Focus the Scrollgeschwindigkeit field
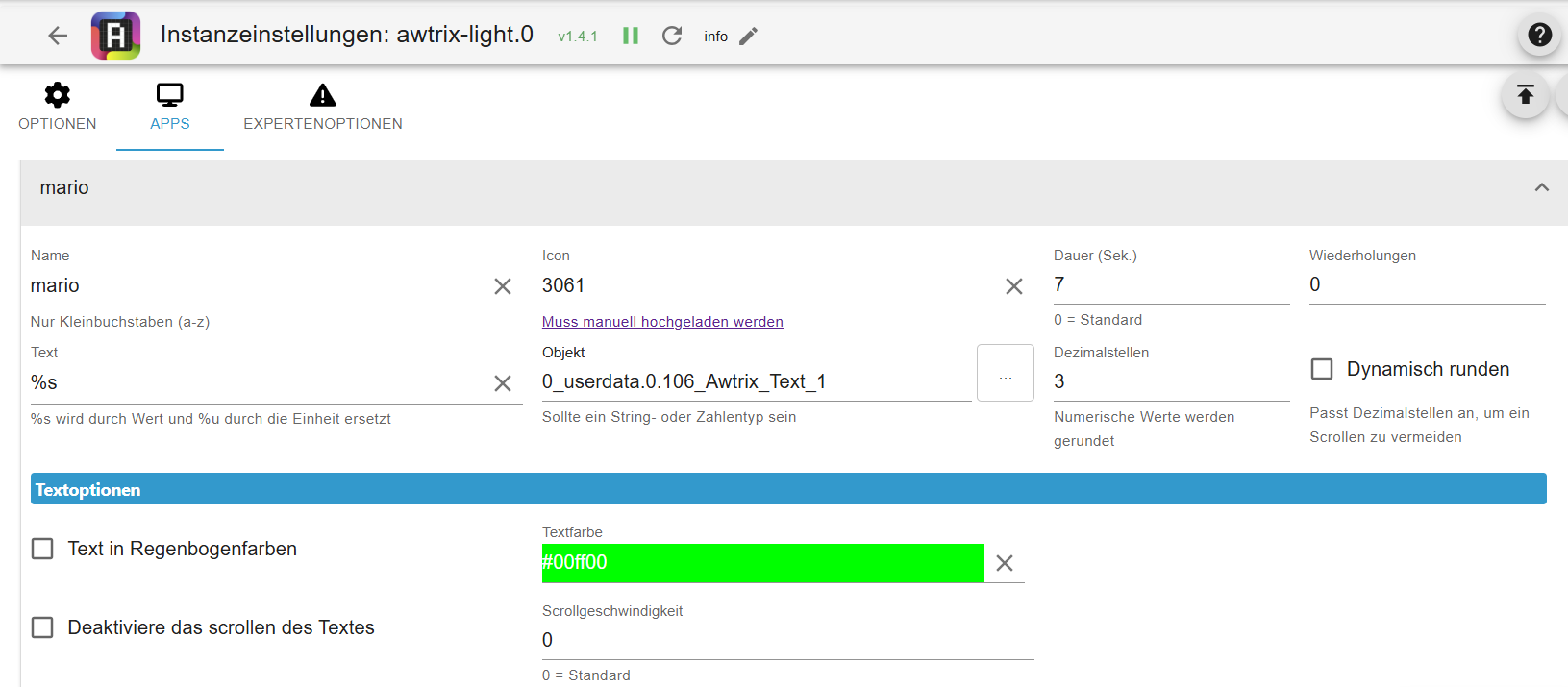1568x687 pixels. [x=787, y=640]
